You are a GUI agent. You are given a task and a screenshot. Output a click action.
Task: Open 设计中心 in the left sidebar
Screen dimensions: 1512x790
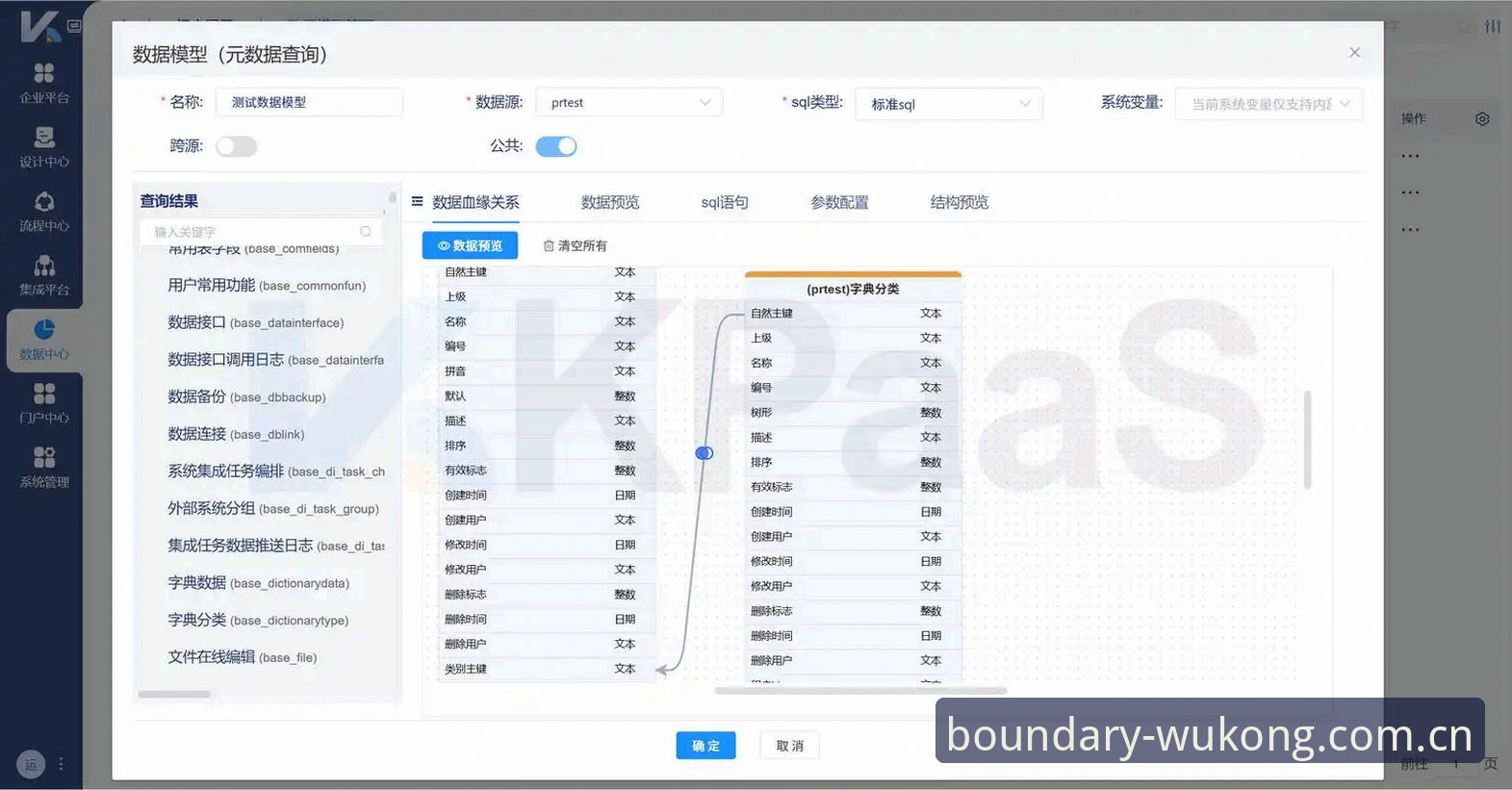[x=44, y=147]
